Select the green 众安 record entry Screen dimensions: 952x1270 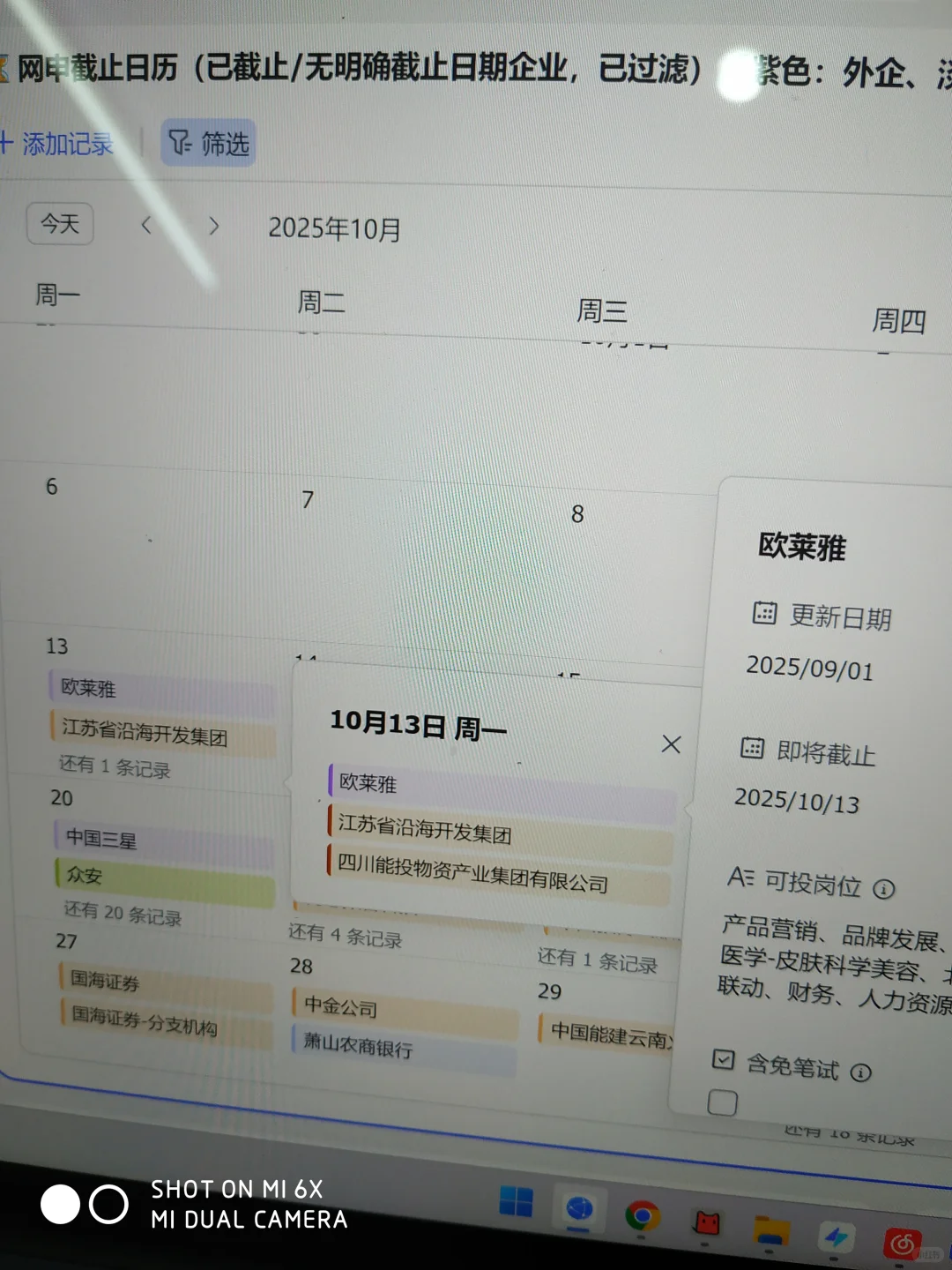click(86, 875)
